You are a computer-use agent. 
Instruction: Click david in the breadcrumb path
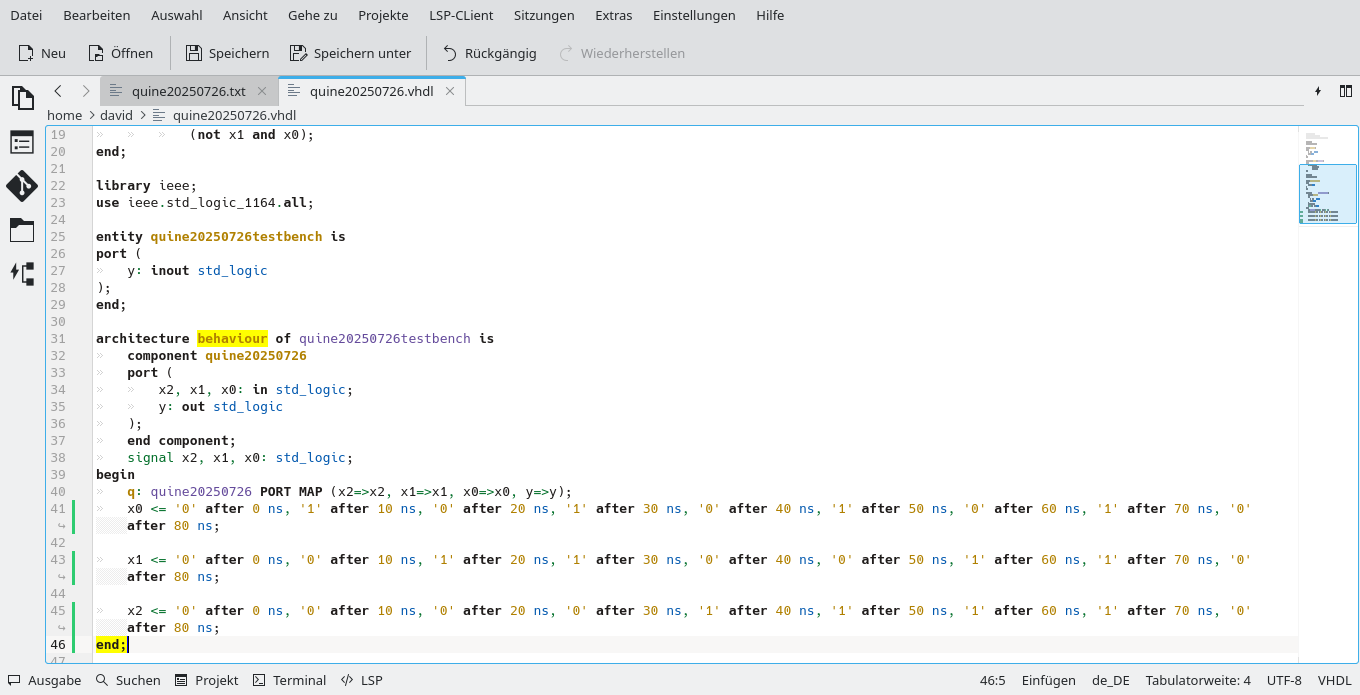tap(116, 115)
